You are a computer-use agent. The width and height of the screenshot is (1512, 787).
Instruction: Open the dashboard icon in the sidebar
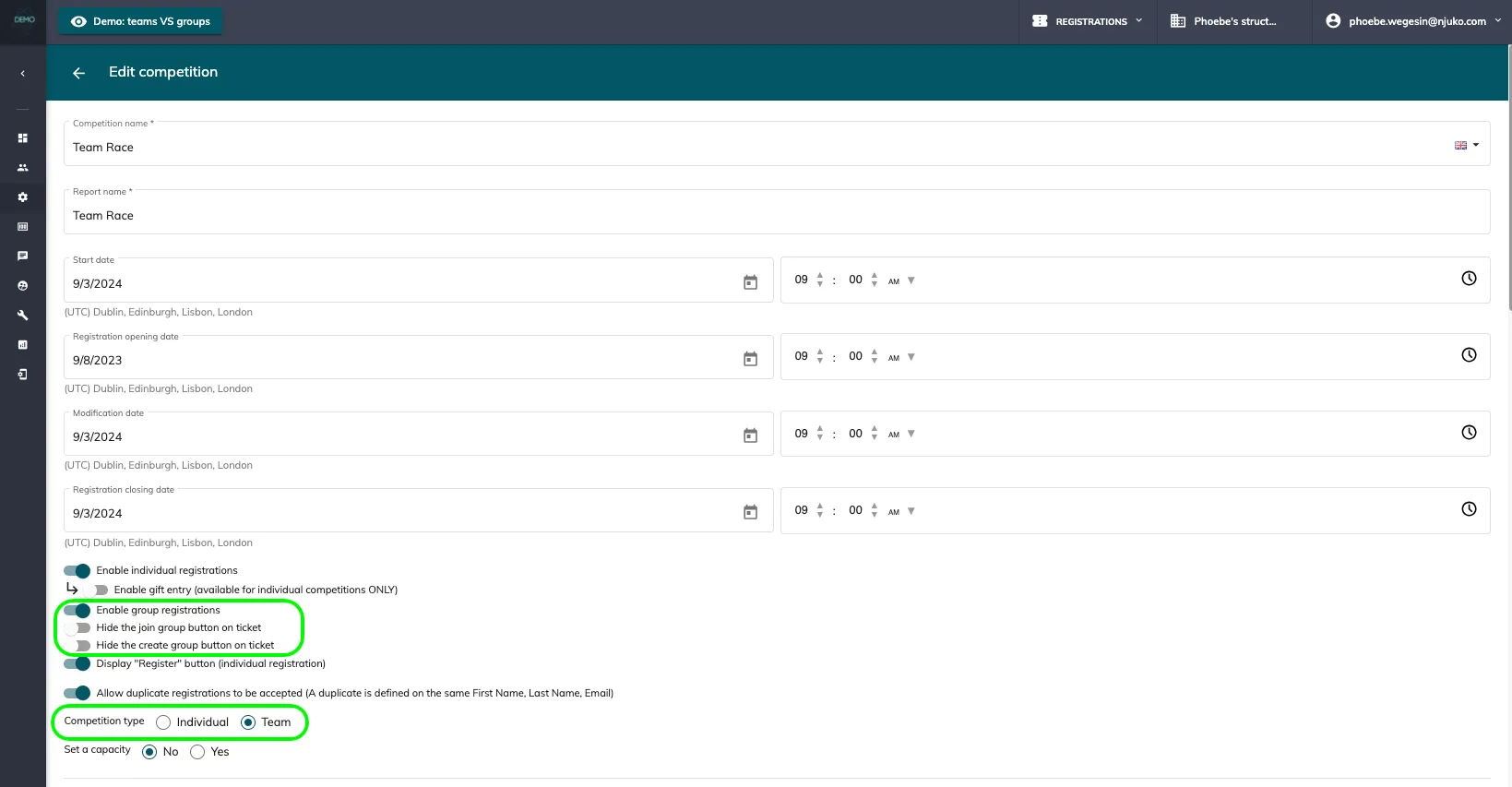23,138
